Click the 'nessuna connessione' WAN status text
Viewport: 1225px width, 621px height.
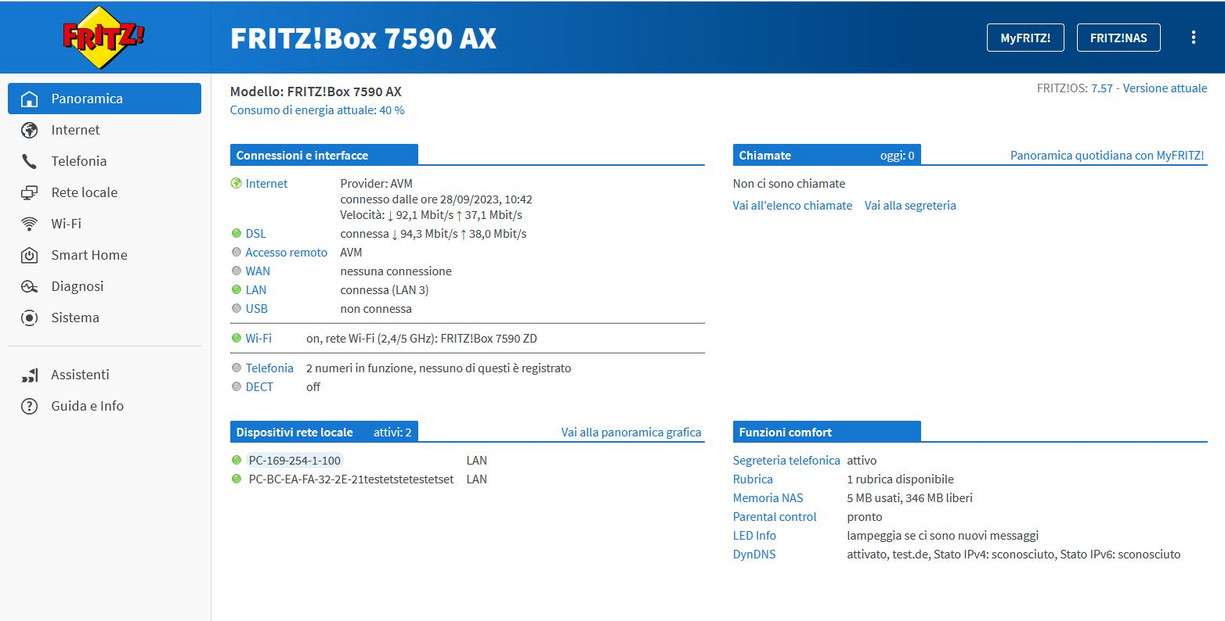tap(396, 271)
